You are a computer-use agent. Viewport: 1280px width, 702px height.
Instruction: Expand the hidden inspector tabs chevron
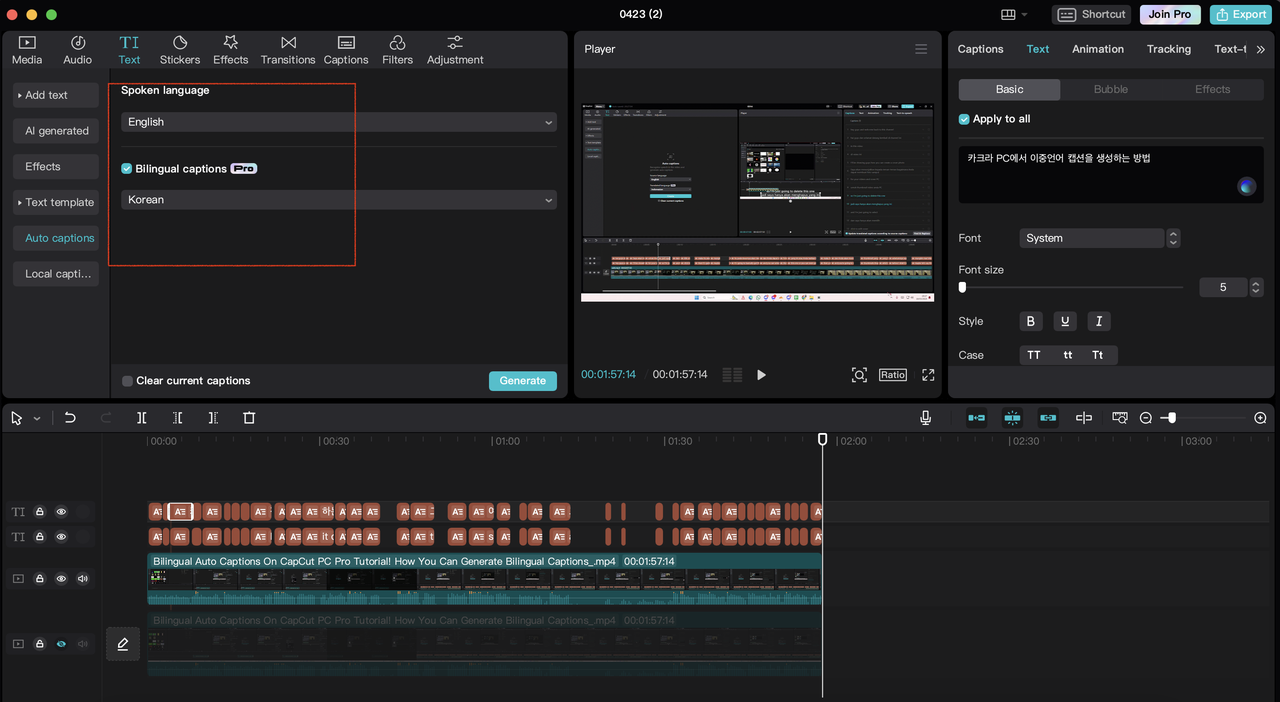point(1261,49)
